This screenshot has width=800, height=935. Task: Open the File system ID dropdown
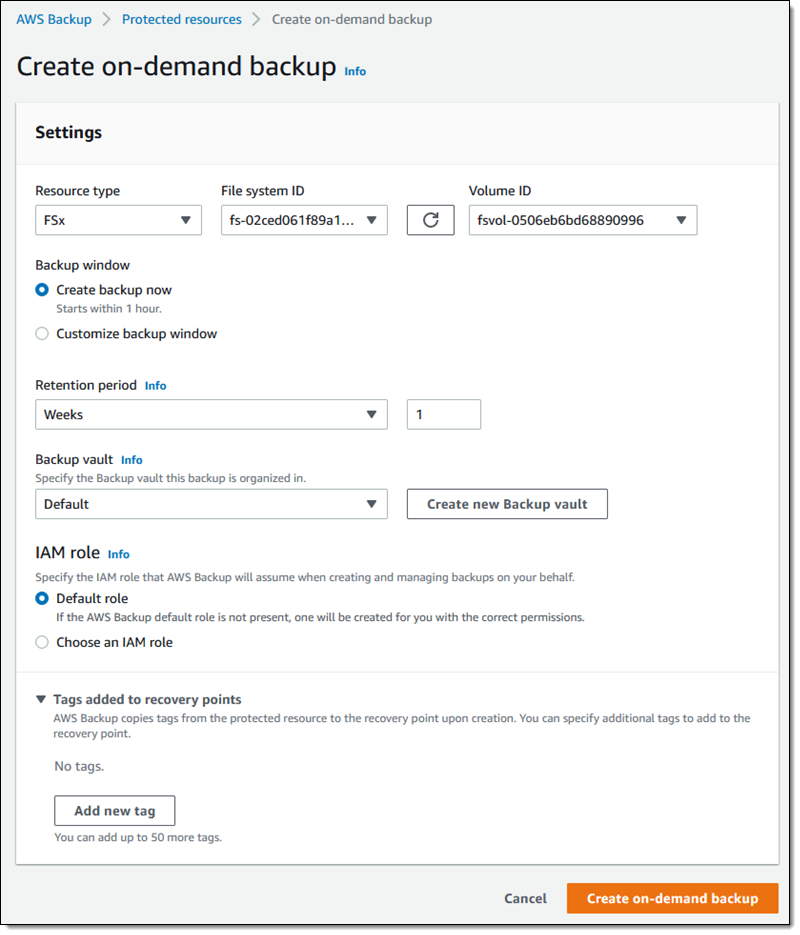[x=304, y=220]
